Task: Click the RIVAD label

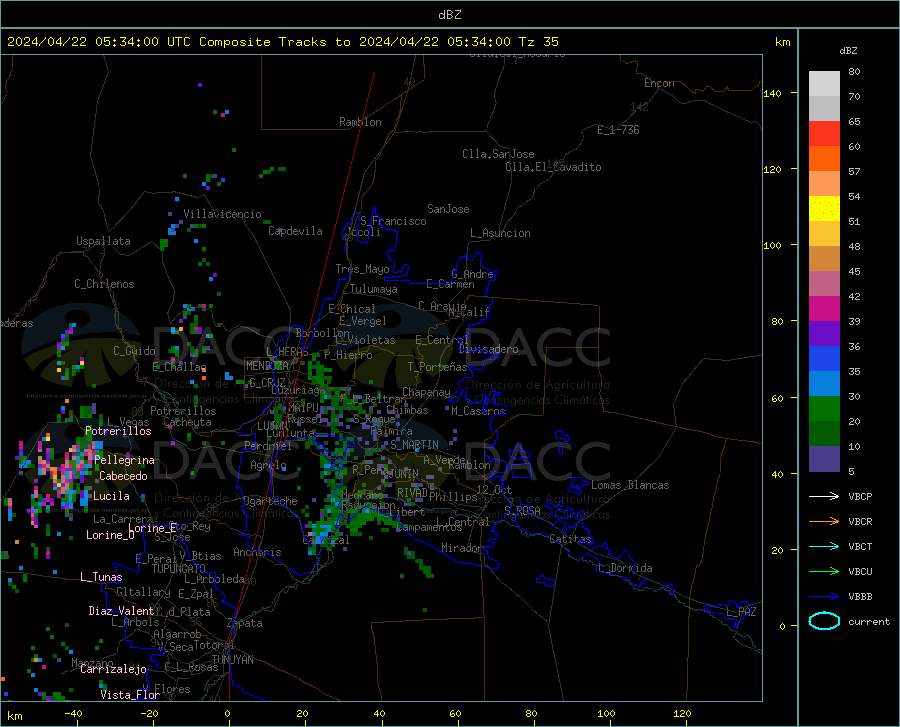Action: [412, 493]
